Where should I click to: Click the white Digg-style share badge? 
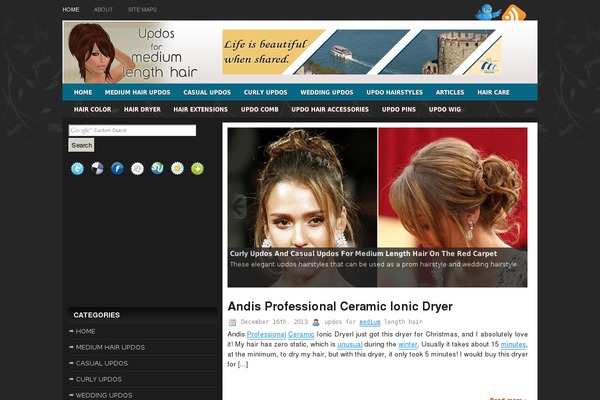coord(137,168)
